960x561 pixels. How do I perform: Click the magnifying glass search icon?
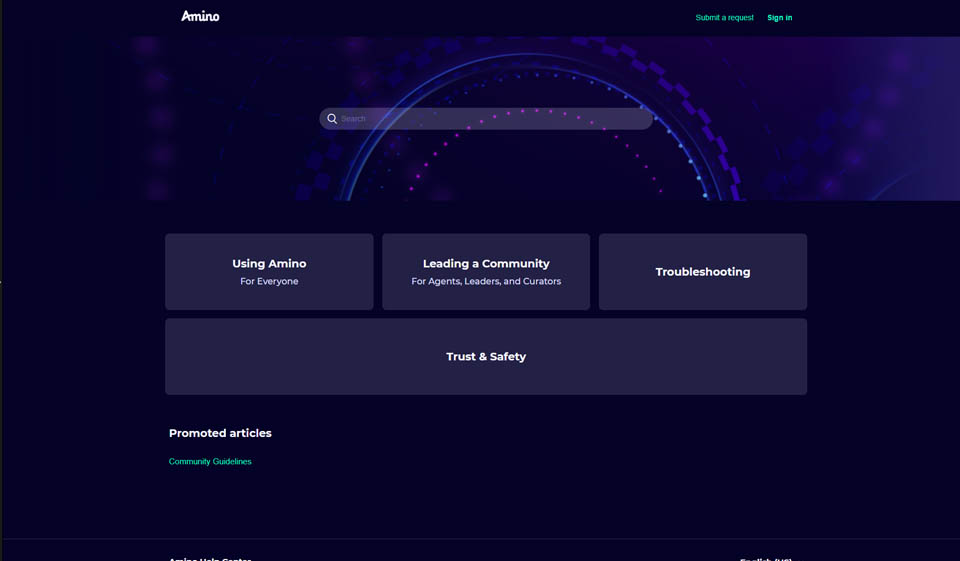pyautogui.click(x=332, y=119)
